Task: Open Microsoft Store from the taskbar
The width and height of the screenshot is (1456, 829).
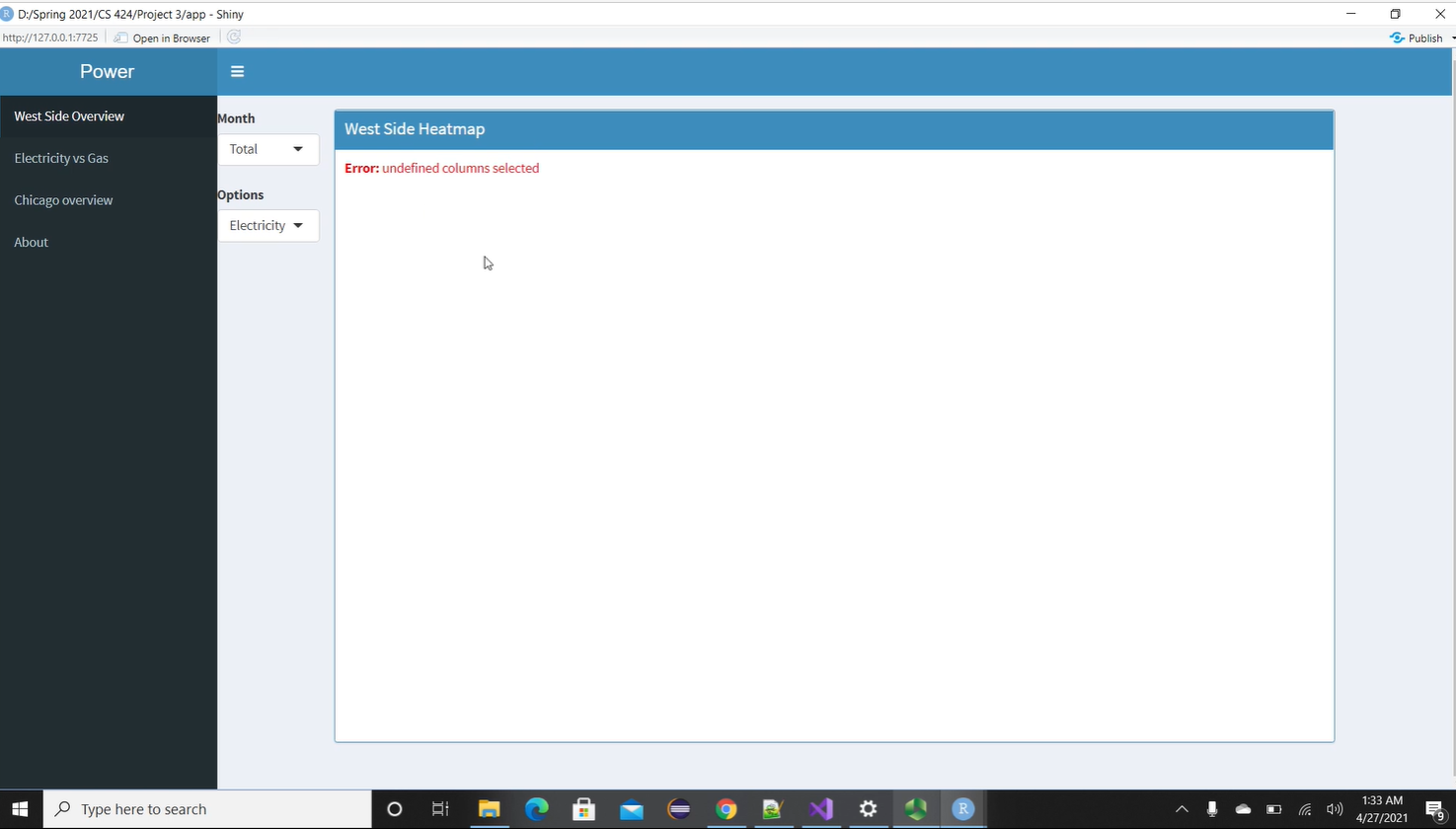Action: pos(583,809)
